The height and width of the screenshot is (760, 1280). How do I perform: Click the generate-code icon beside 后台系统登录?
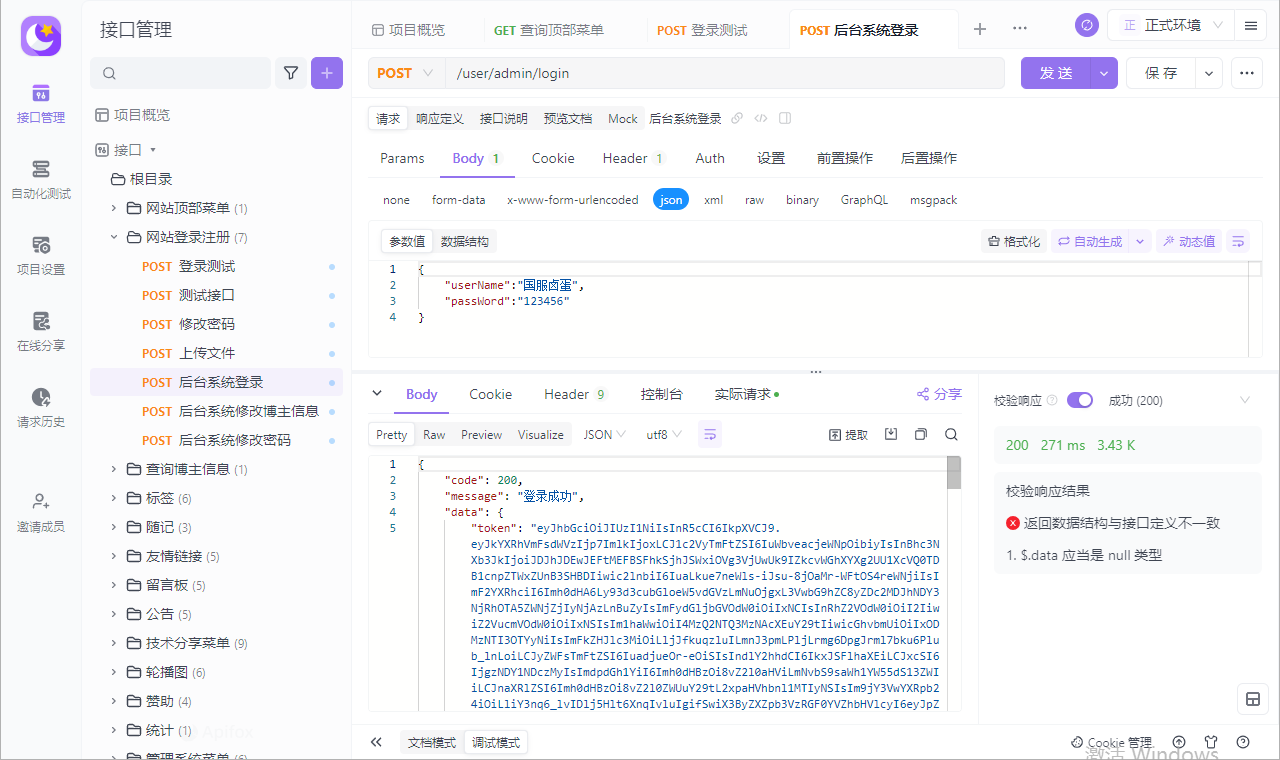761,118
